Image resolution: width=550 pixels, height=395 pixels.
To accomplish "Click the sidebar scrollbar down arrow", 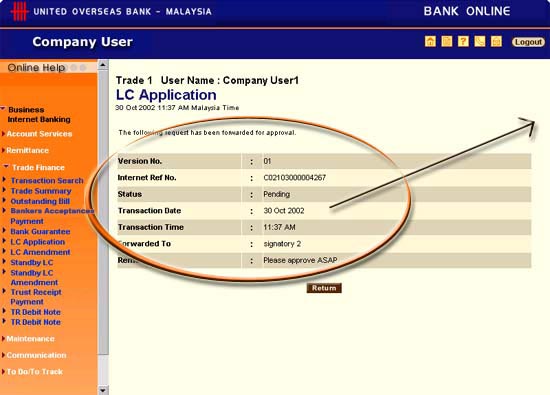I will [x=103, y=390].
